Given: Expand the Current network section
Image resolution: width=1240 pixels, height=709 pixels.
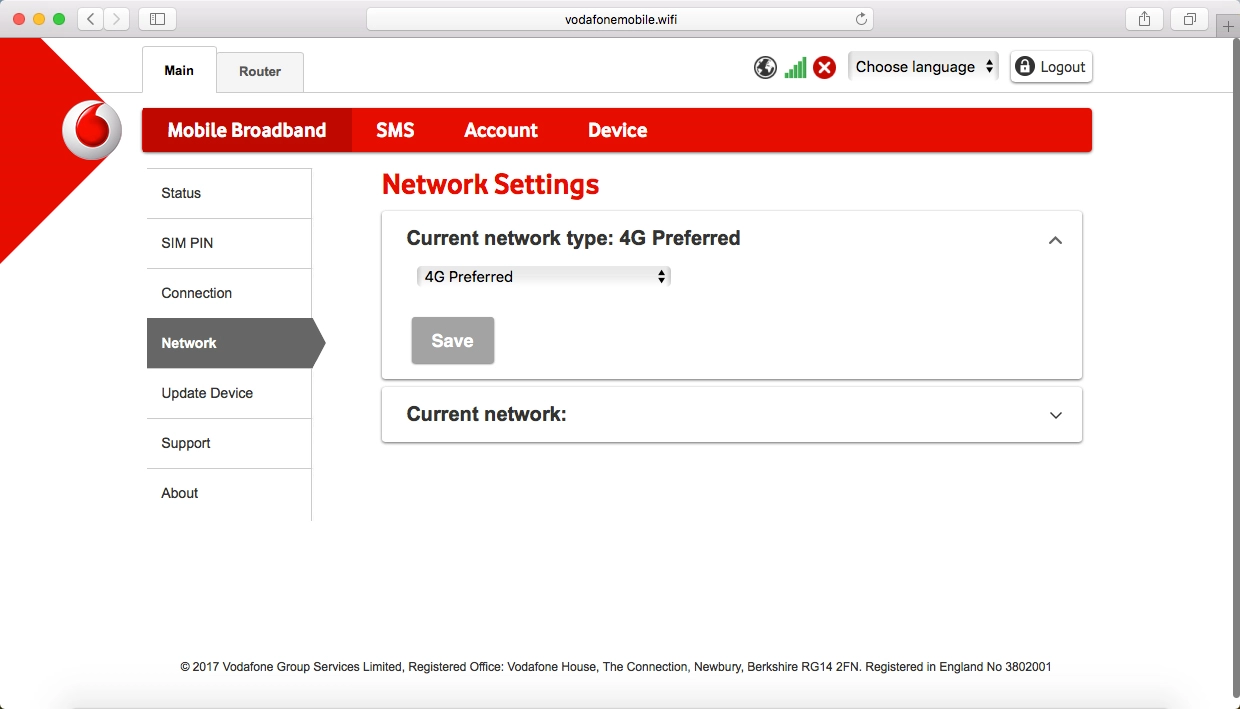Looking at the screenshot, I should point(1055,415).
